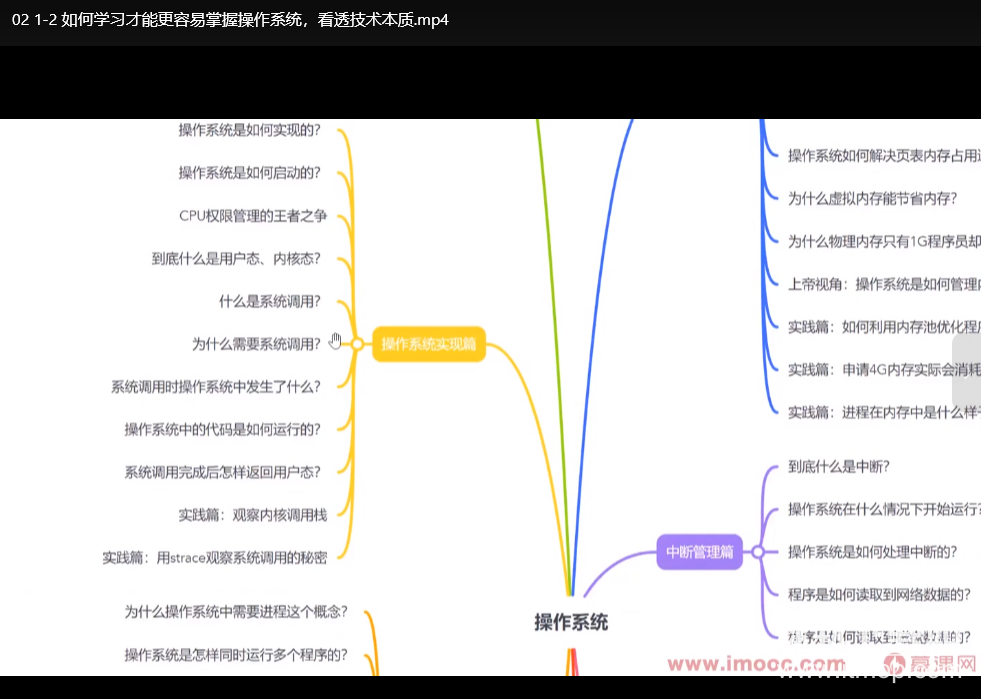This screenshot has width=981, height=699.
Task: Select the topic 上帝视角:操作系统是如何管理
Action: pyautogui.click(x=884, y=284)
